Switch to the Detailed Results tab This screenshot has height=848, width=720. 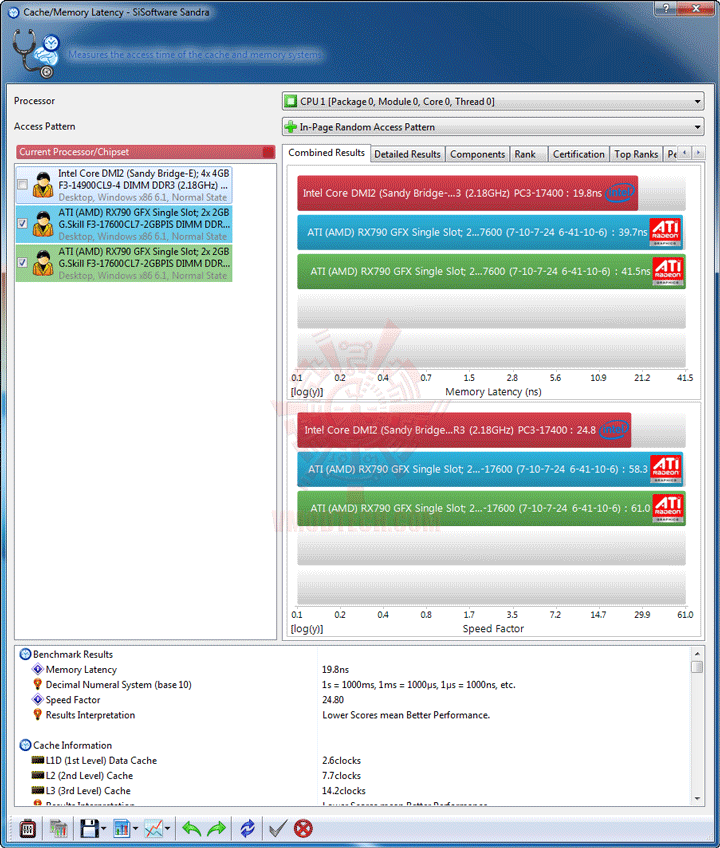pyautogui.click(x=407, y=154)
